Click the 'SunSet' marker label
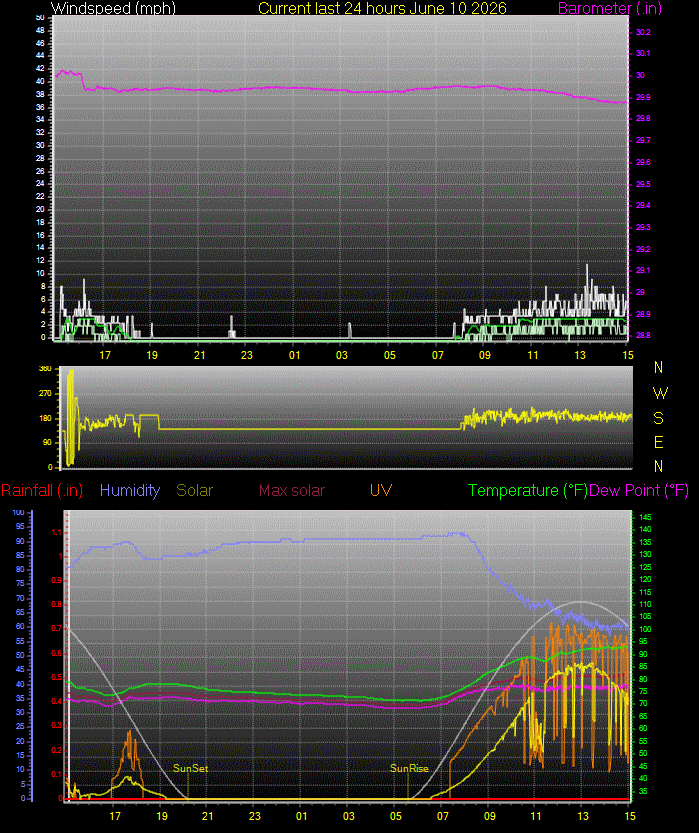Image resolution: width=699 pixels, height=833 pixels. coord(190,768)
